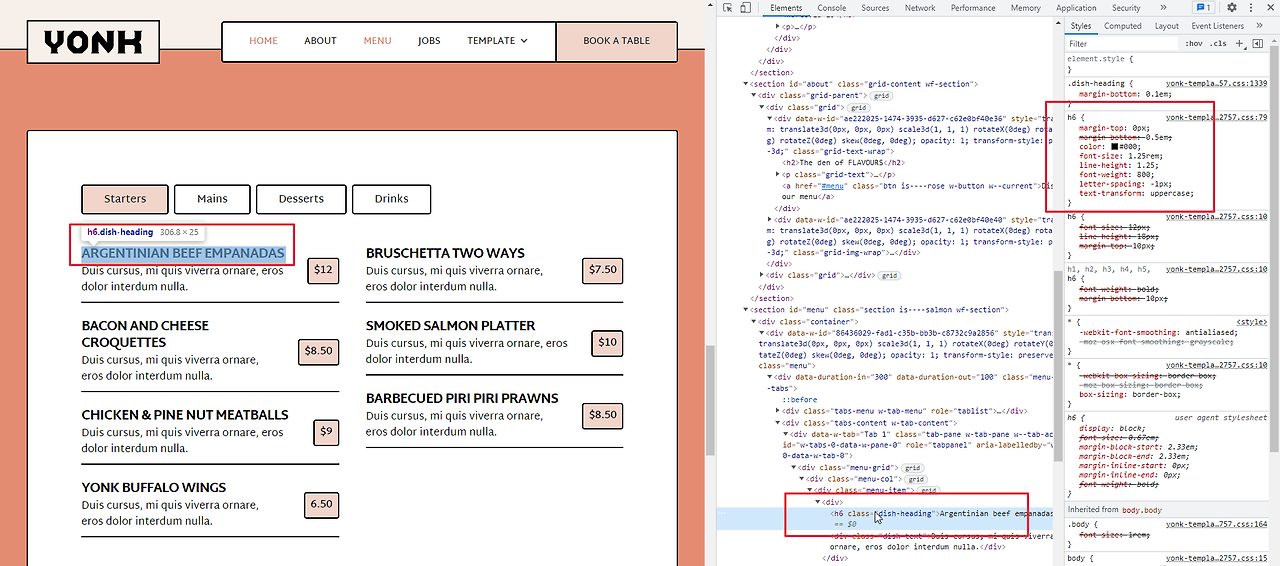Collapse the section id="about" node
Image resolution: width=1280 pixels, height=566 pixels.
(747, 84)
